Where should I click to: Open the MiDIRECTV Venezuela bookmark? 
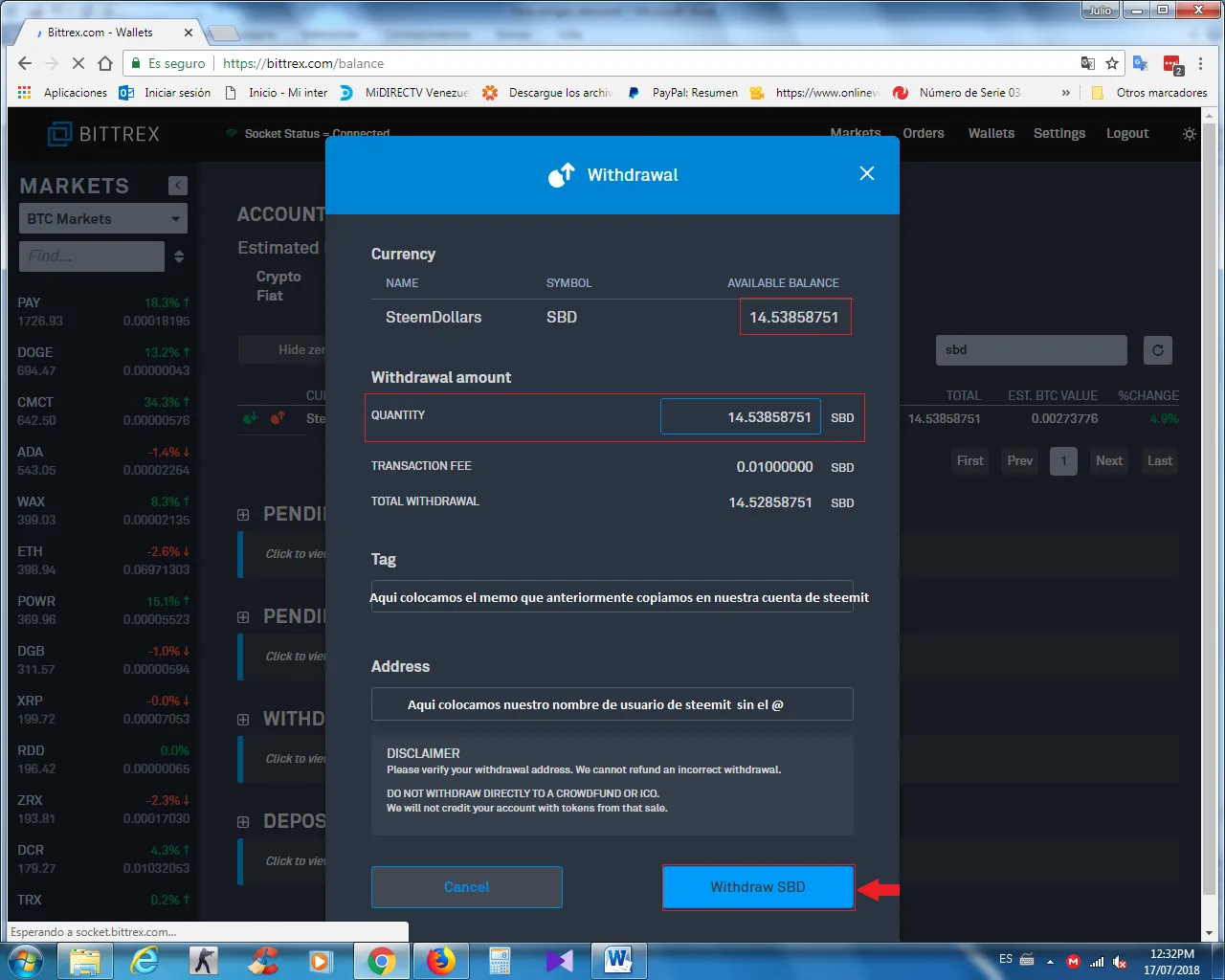coord(405,93)
